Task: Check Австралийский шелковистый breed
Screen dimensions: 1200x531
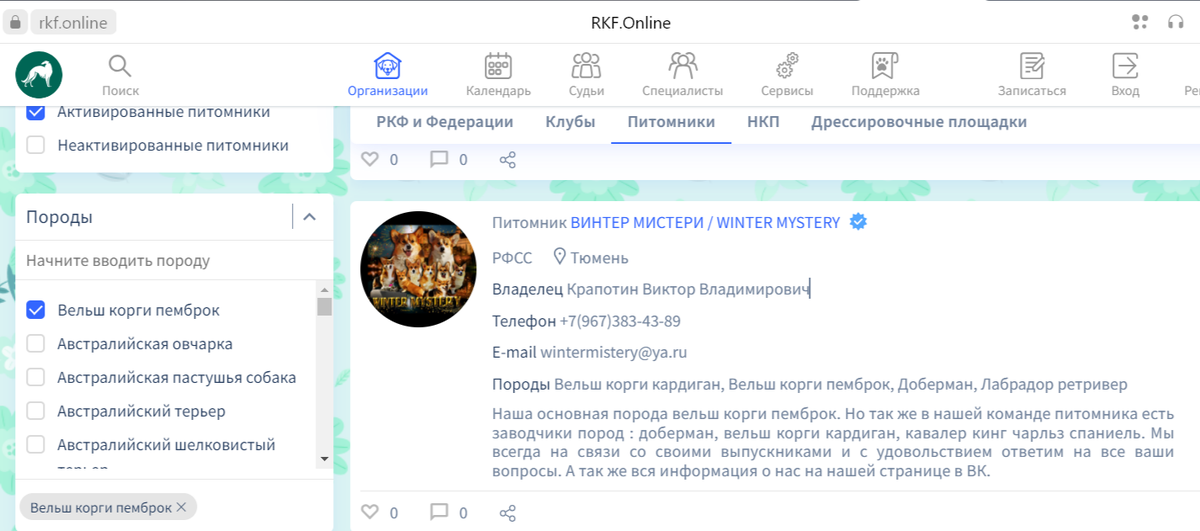Action: point(36,444)
